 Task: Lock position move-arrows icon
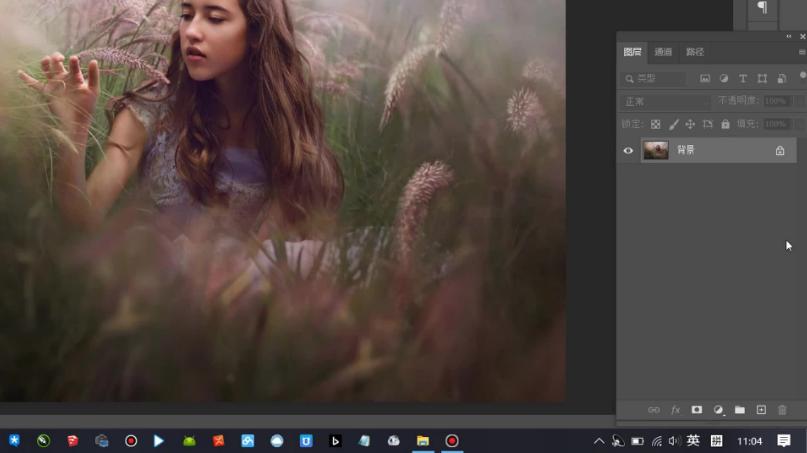pos(690,124)
